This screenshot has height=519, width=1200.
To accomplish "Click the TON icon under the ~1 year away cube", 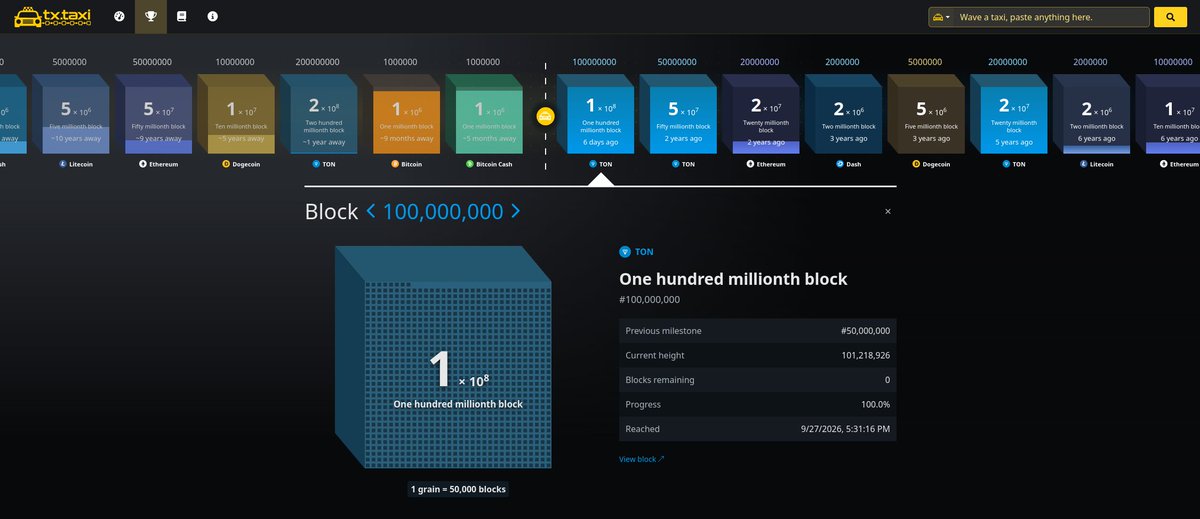I will [316, 164].
